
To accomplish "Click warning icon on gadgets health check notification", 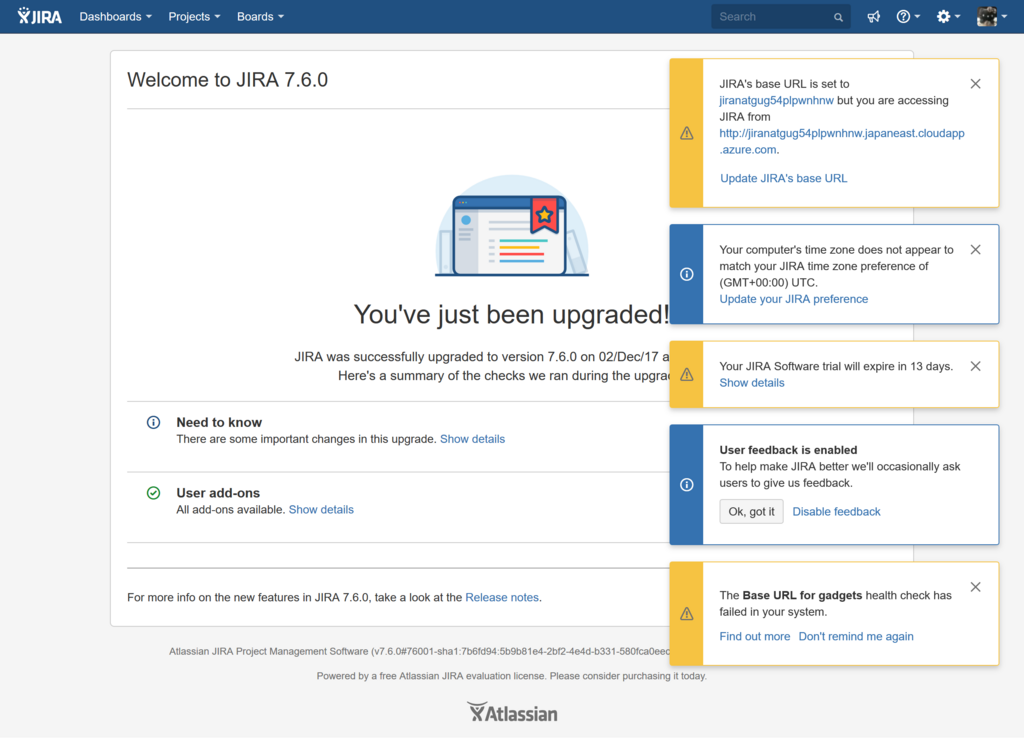I will coord(686,614).
